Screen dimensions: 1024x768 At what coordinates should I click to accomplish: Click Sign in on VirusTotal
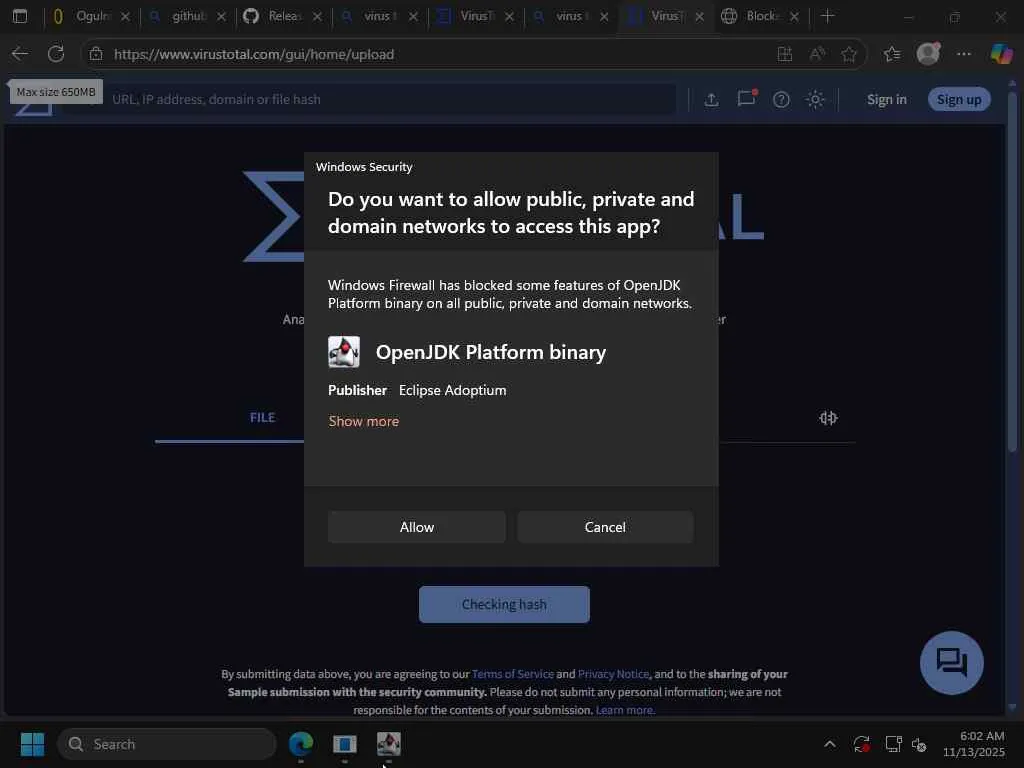pyautogui.click(x=886, y=99)
